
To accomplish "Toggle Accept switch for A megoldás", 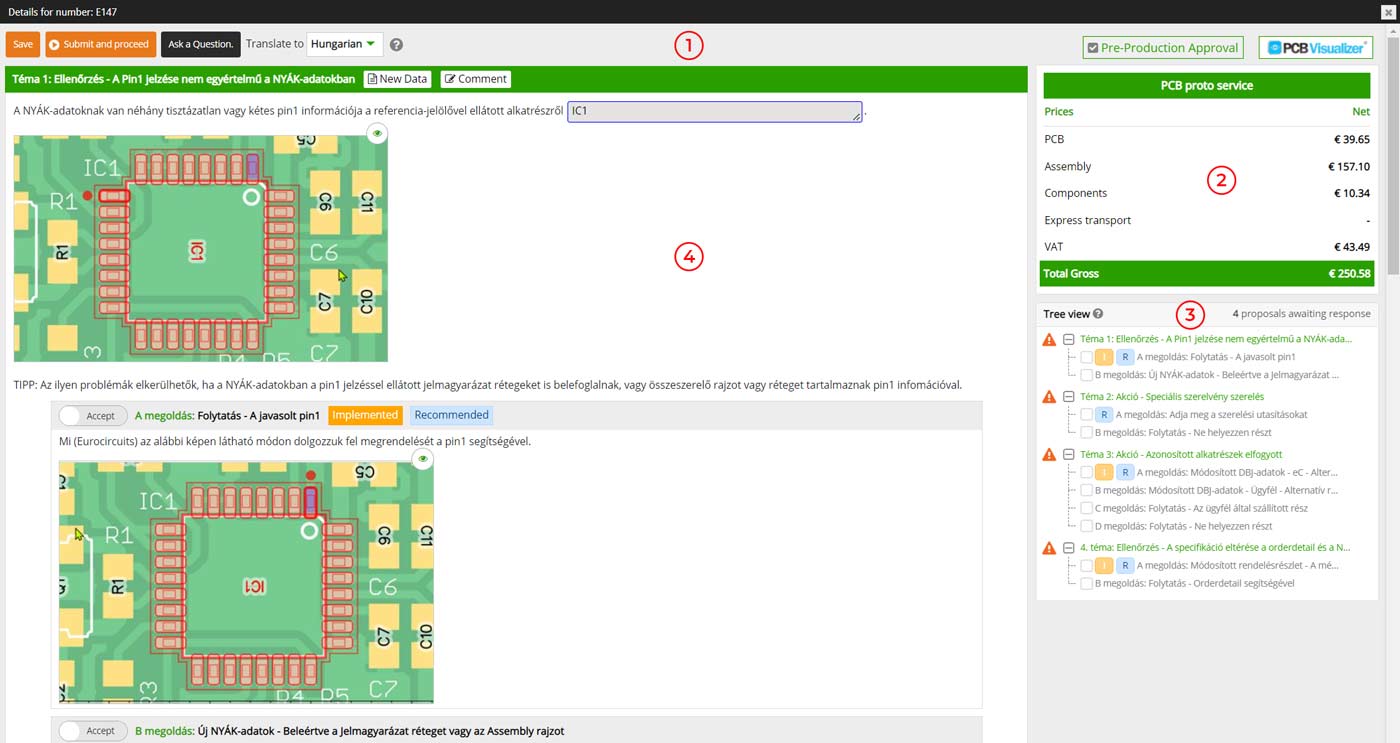I will 93,416.
